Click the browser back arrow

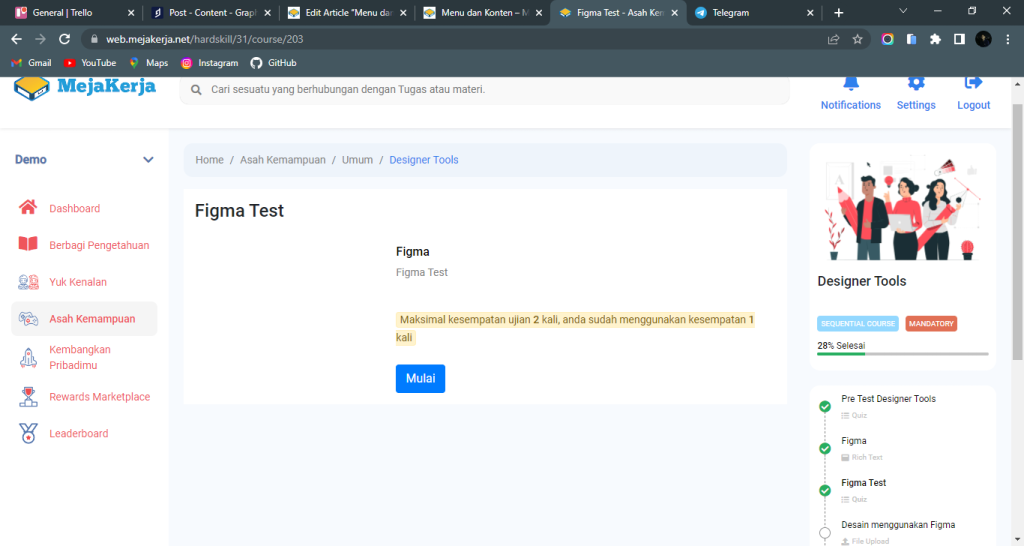pyautogui.click(x=16, y=39)
